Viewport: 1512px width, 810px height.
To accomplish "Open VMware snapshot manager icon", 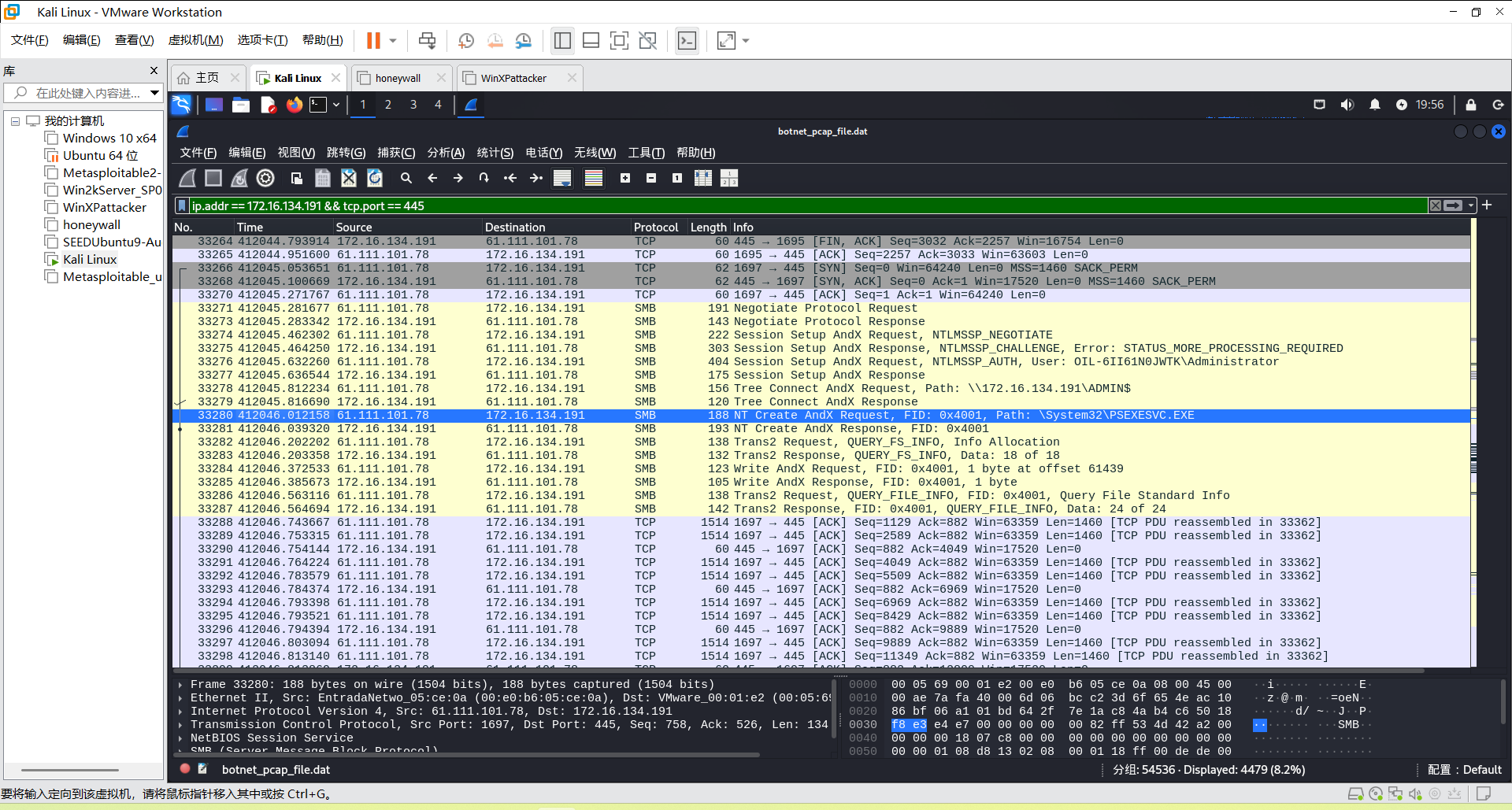I will coord(524,41).
